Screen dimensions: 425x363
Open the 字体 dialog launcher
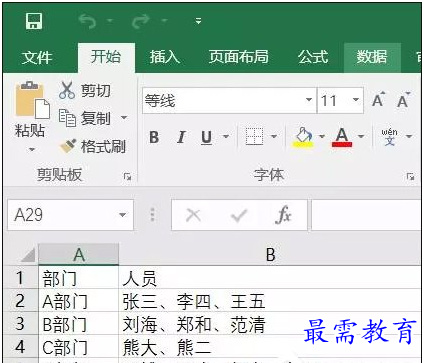tap(411, 176)
